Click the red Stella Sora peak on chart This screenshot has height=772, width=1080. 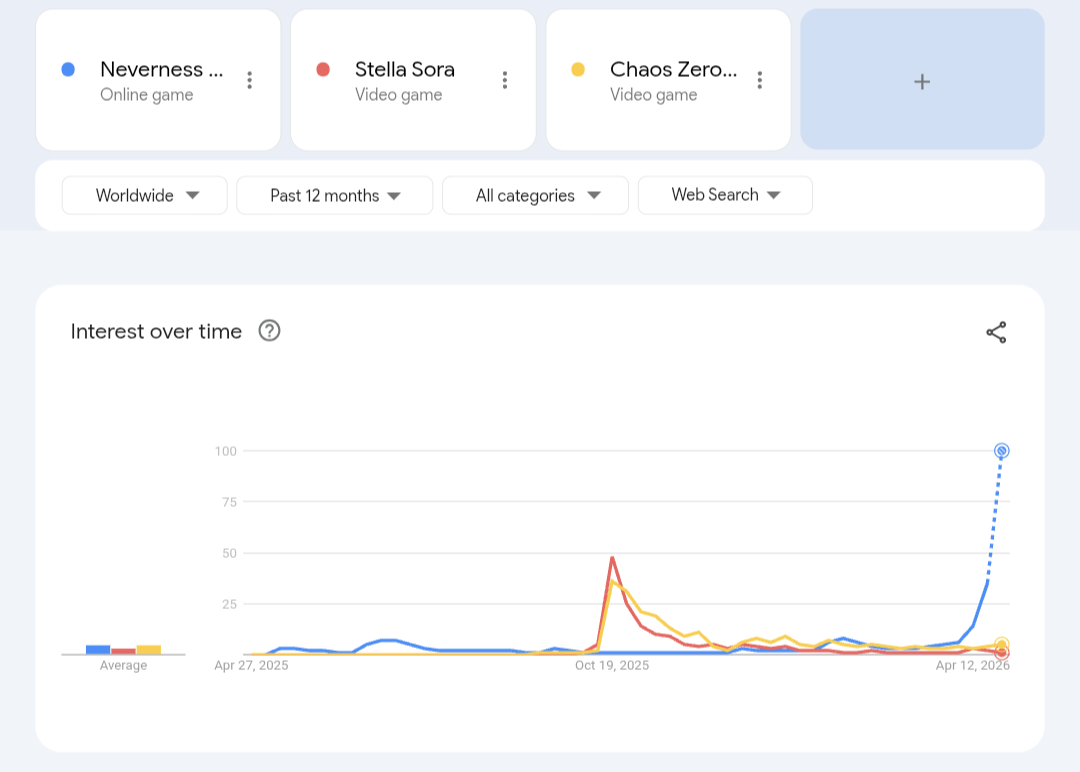(611, 558)
